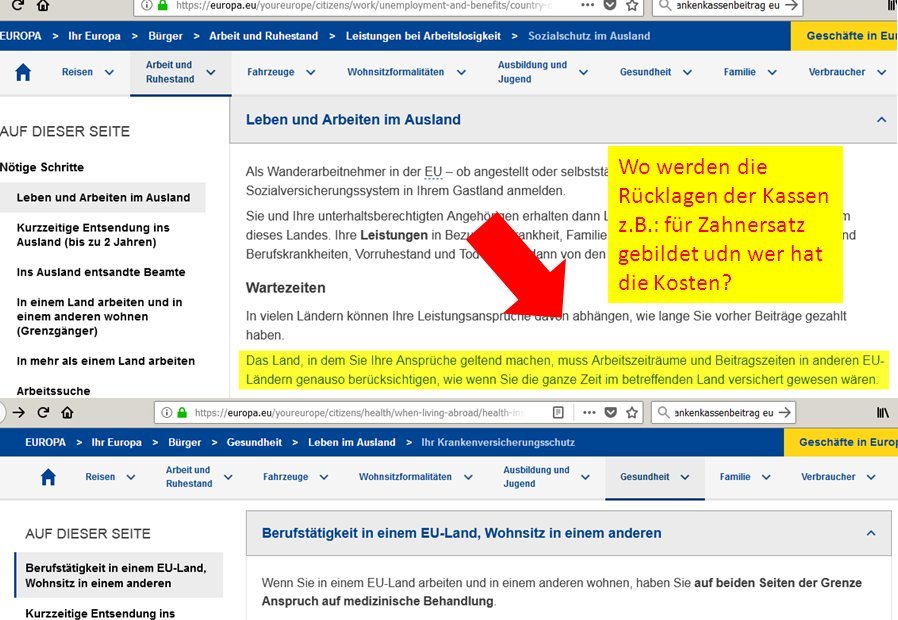Screen dimensions: 898x620
Task: Open the Familie menu in the lower page
Action: coord(735,477)
